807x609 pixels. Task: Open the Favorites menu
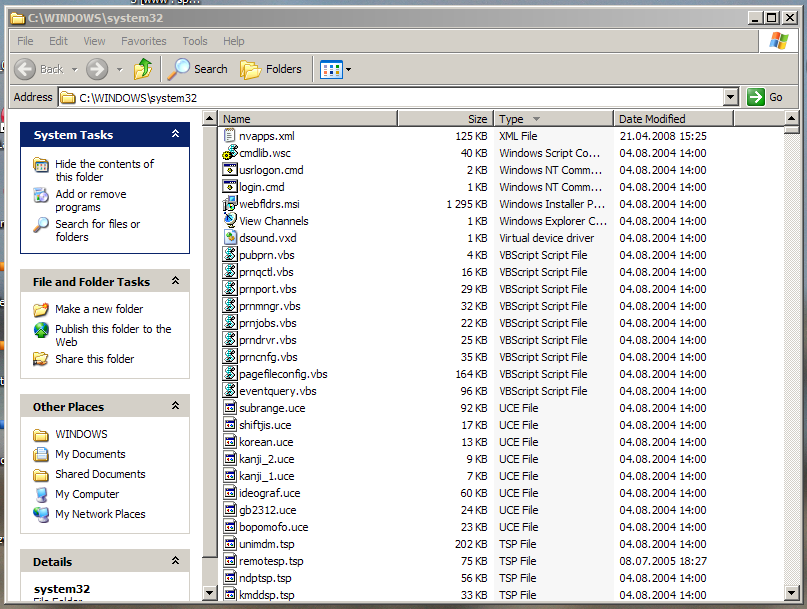tap(144, 41)
